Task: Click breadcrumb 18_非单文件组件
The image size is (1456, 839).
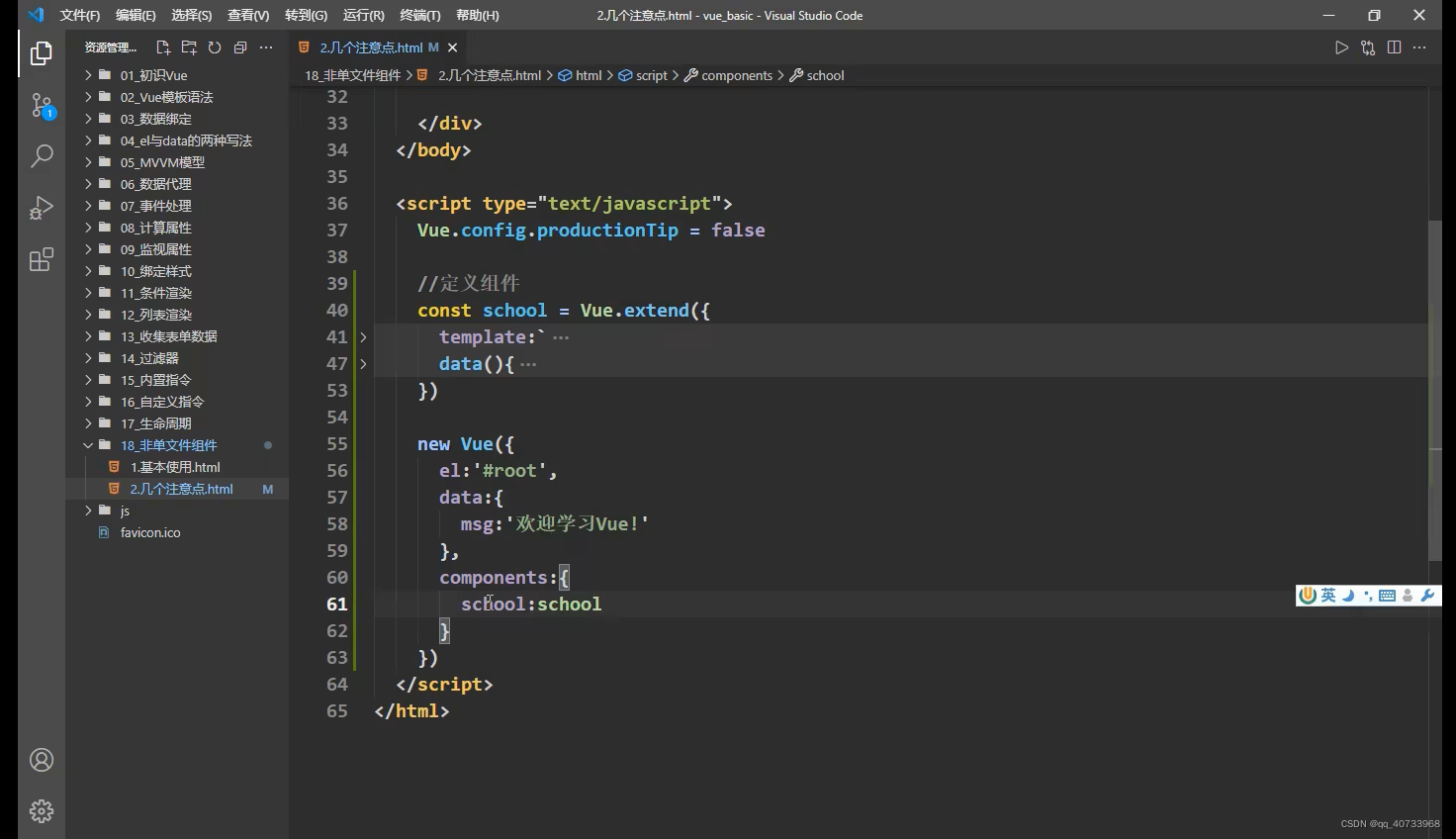Action: pyautogui.click(x=352, y=75)
